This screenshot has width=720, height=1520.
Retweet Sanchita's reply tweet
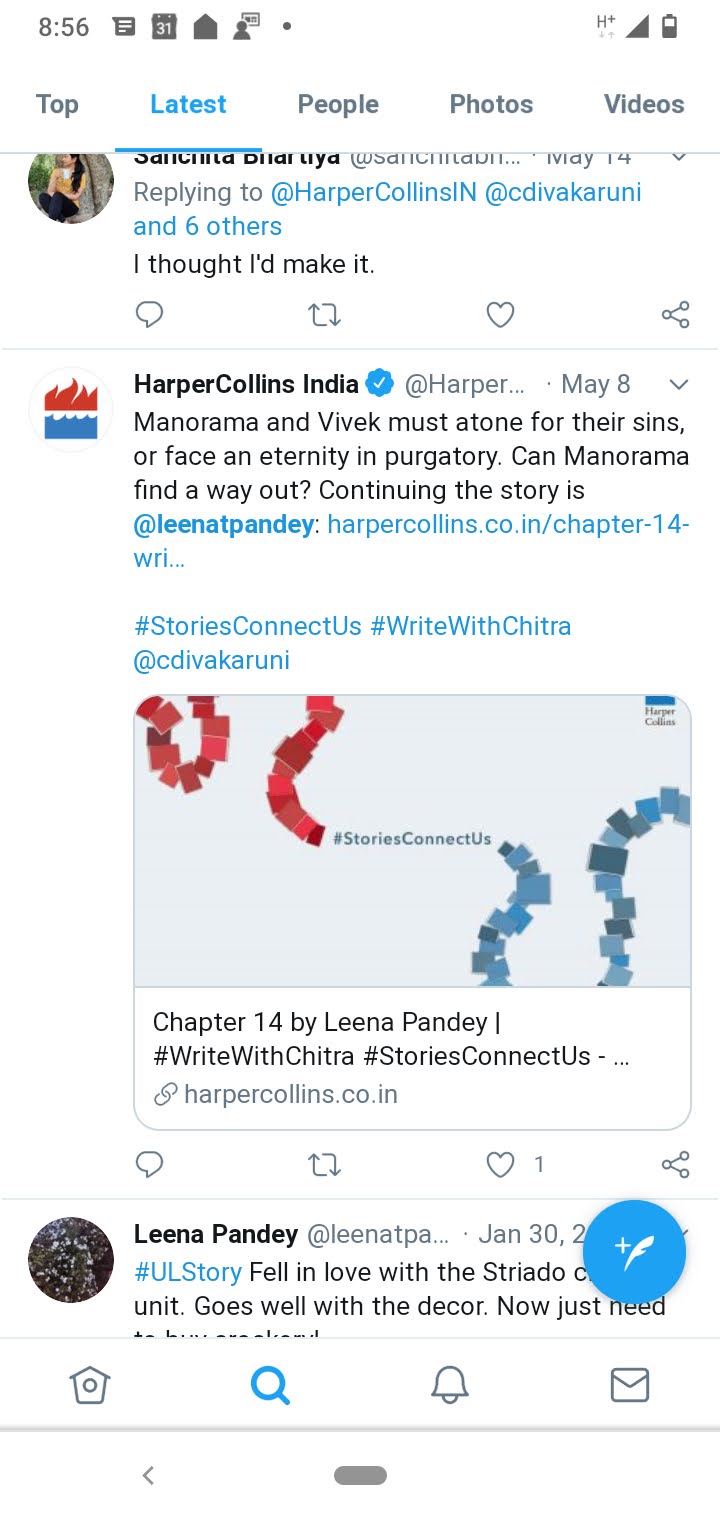[324, 315]
